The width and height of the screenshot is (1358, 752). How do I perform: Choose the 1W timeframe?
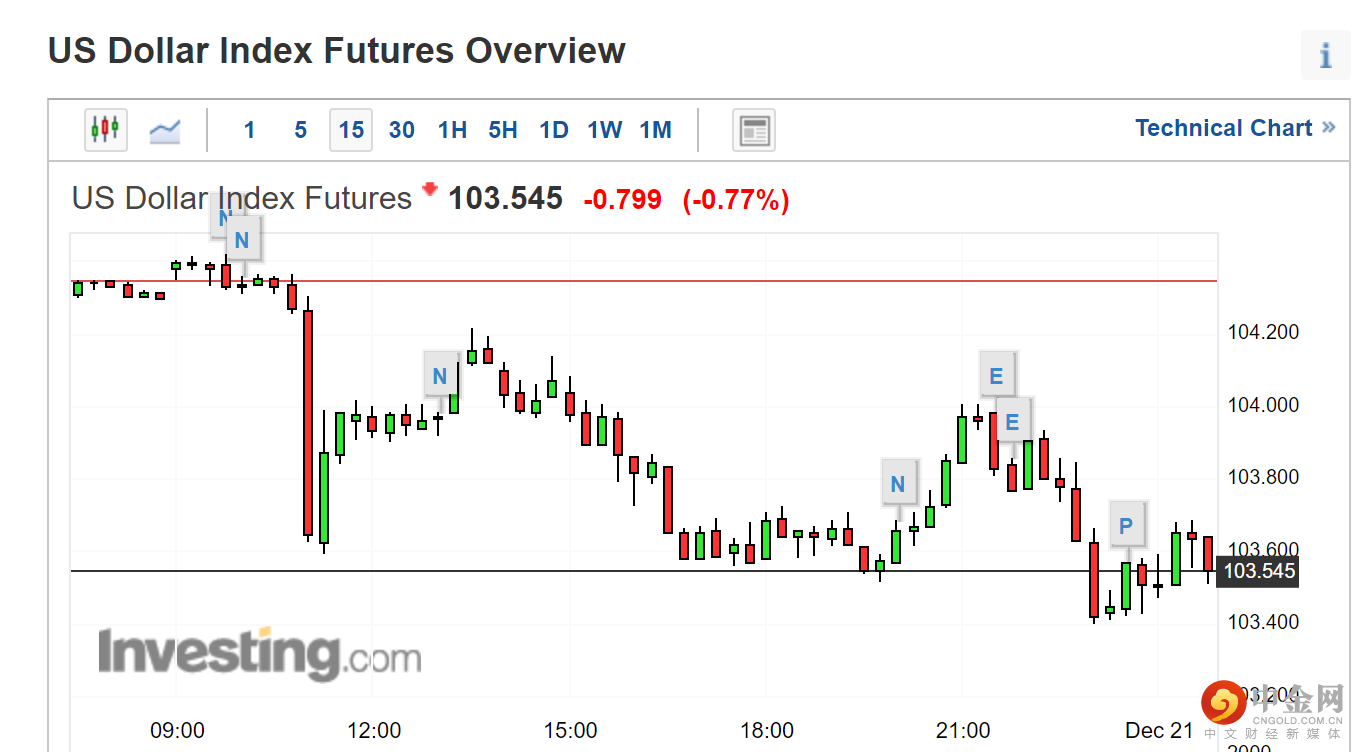click(x=604, y=130)
